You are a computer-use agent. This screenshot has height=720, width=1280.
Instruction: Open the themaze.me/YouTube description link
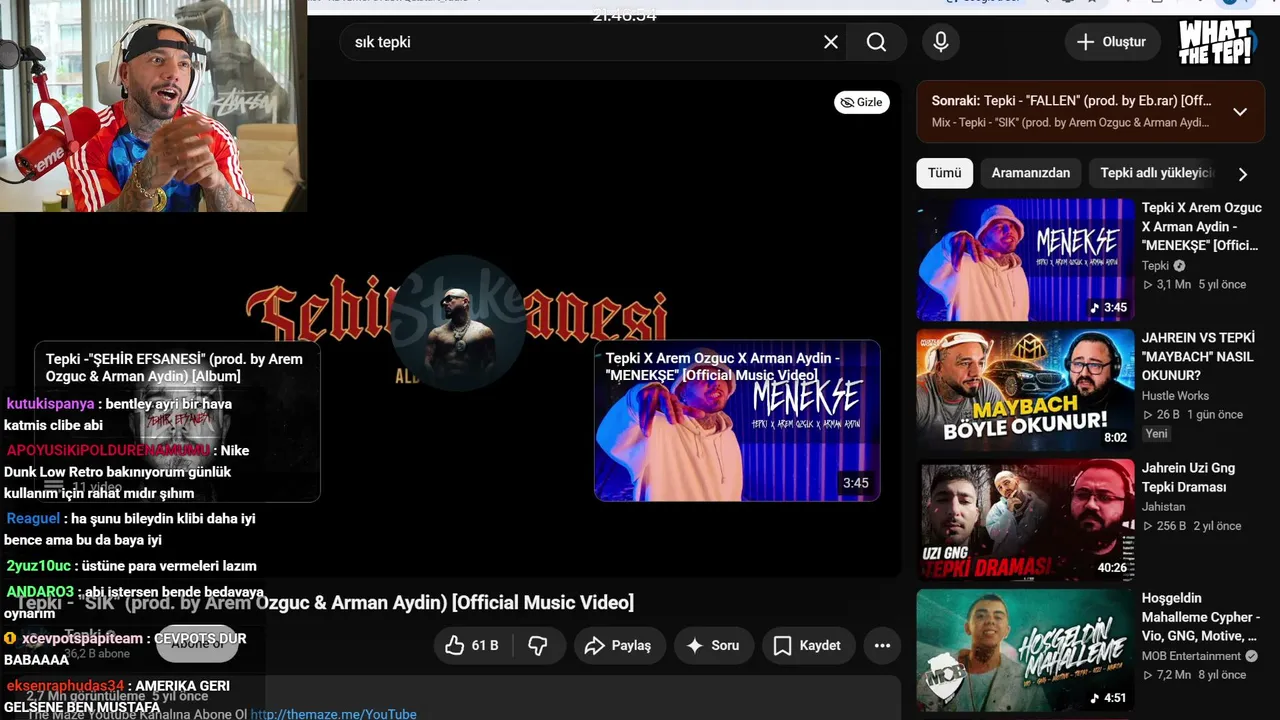coord(333,714)
